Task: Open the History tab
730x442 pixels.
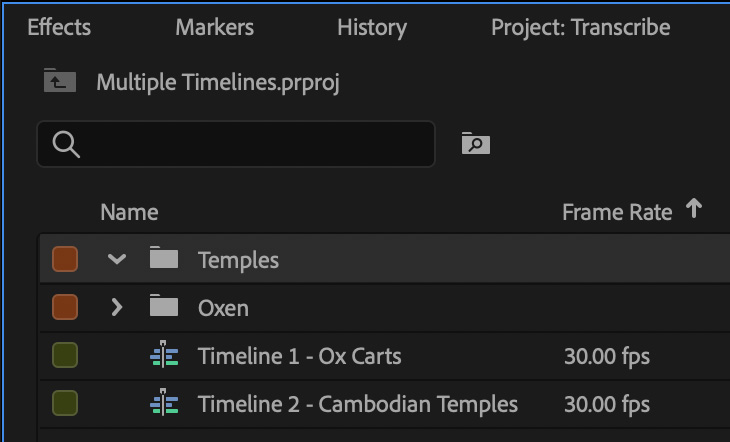Action: 372,27
